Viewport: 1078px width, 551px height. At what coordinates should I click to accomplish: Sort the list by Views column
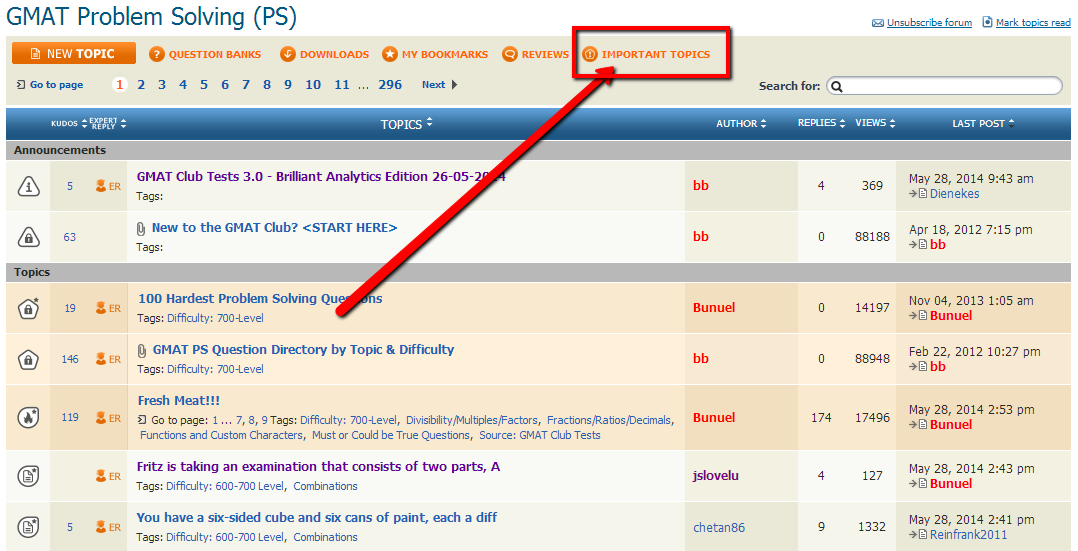tap(875, 123)
